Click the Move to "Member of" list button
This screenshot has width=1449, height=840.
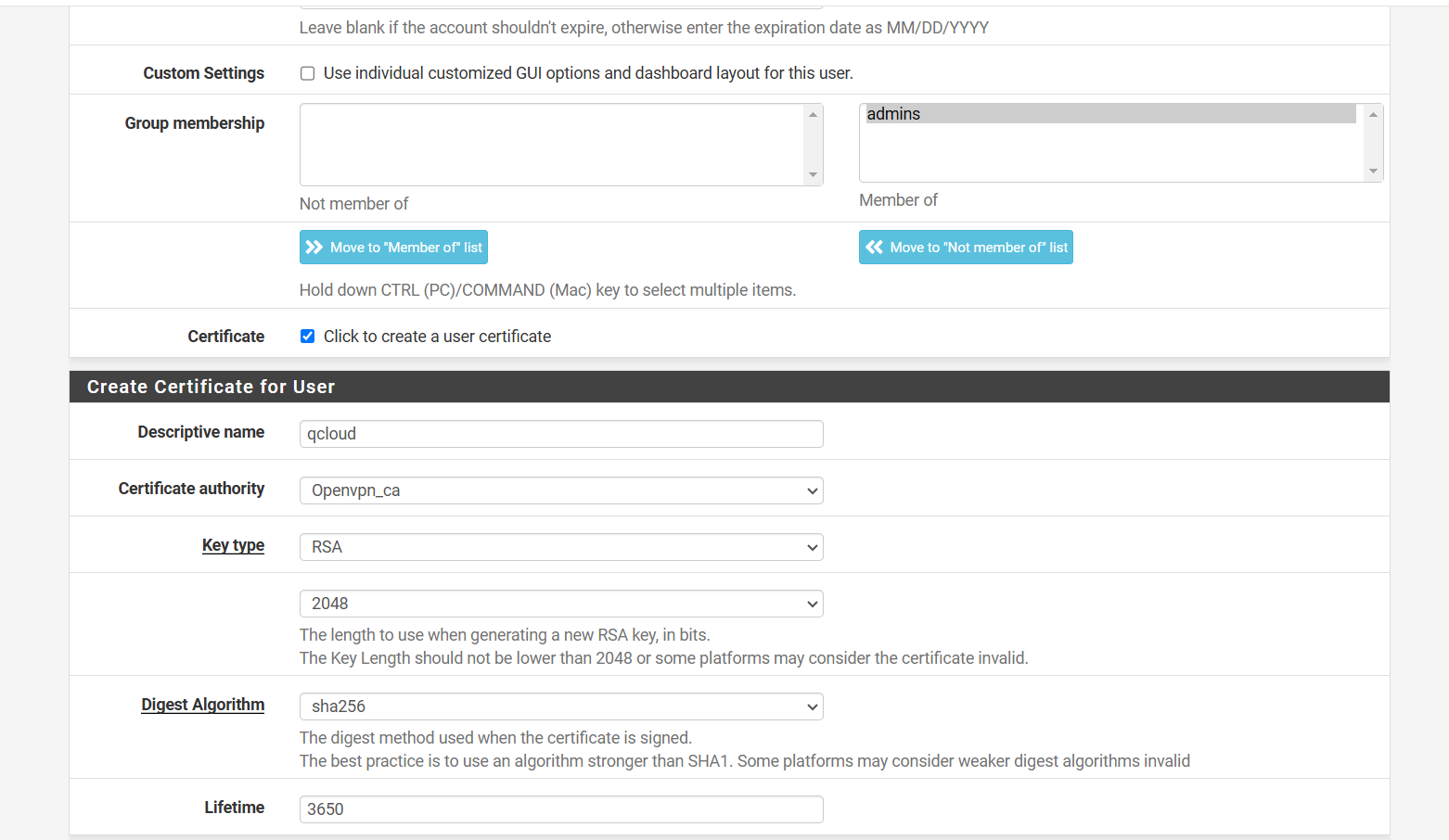point(393,248)
